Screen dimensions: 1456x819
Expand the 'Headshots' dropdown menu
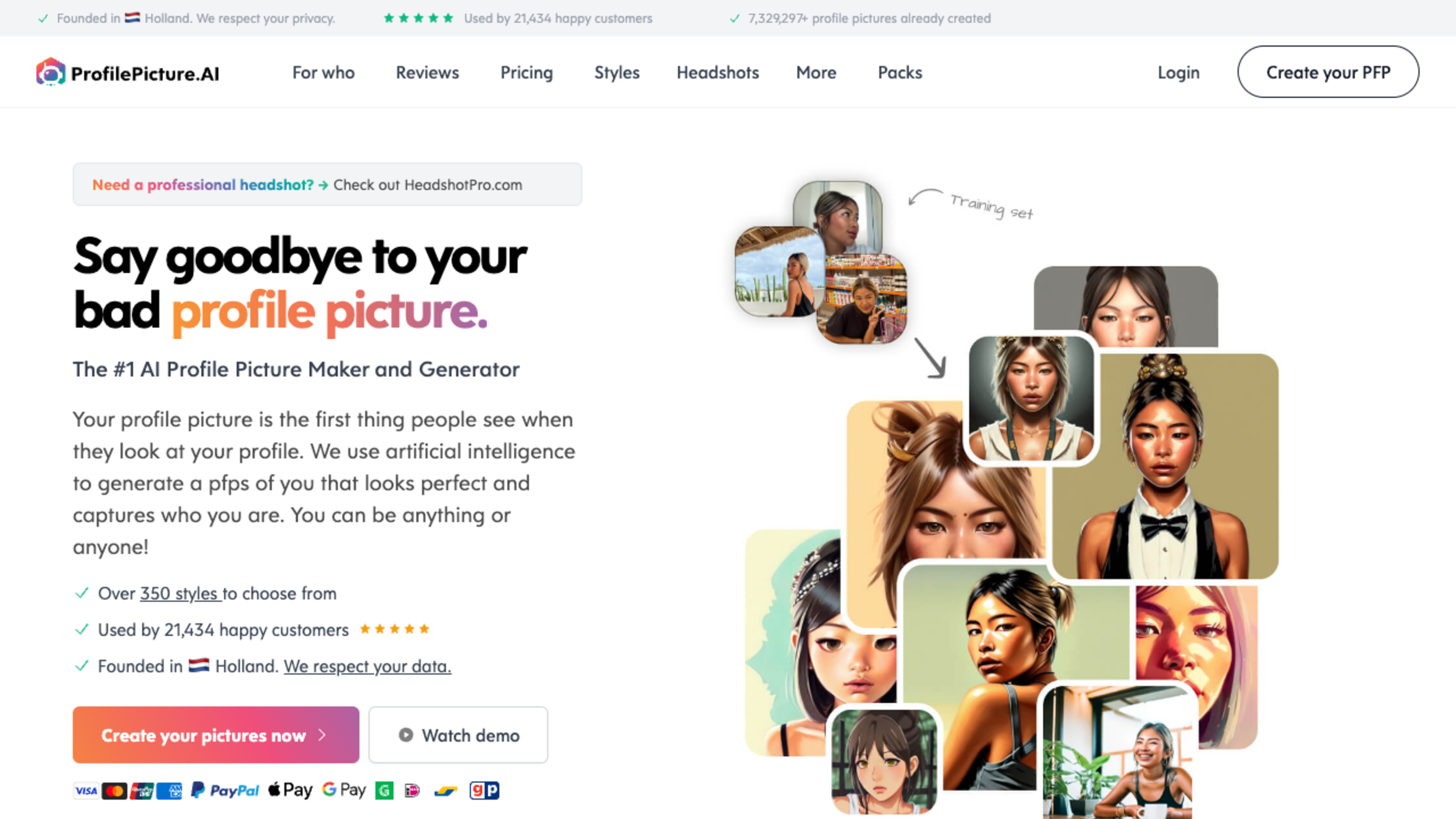tap(717, 71)
